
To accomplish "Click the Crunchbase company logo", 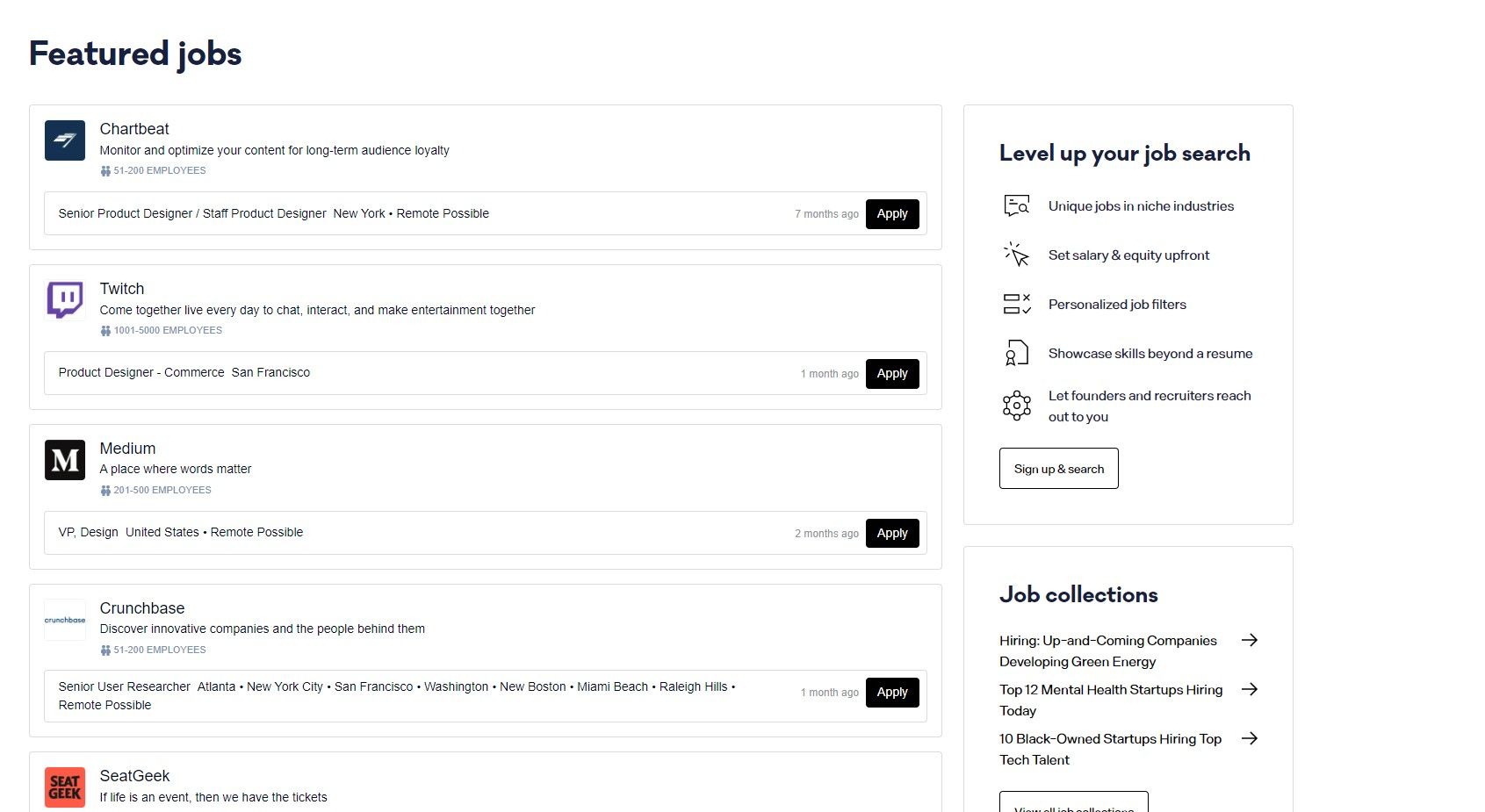I will (65, 620).
